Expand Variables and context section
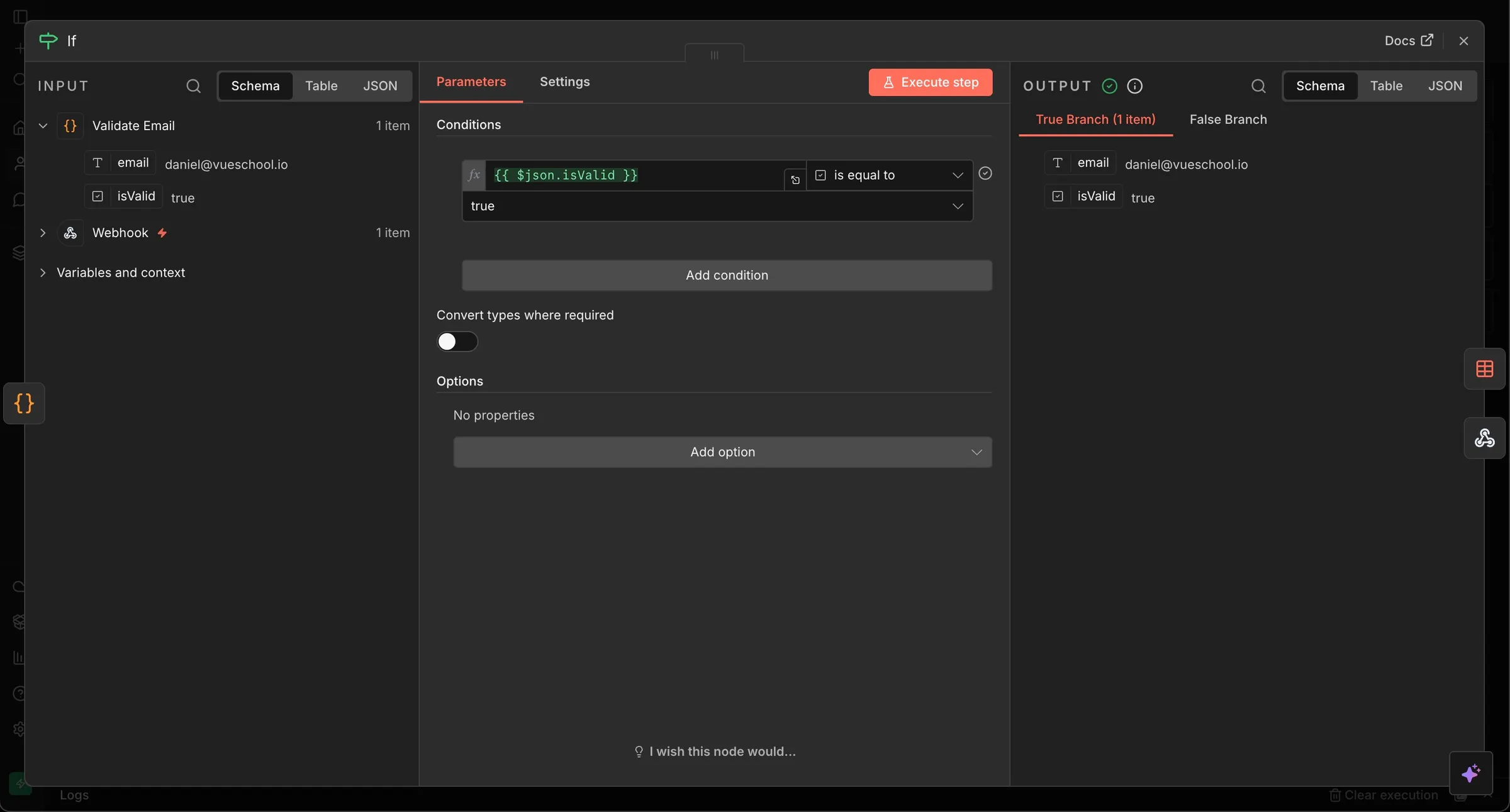Image resolution: width=1510 pixels, height=812 pixels. [x=43, y=272]
